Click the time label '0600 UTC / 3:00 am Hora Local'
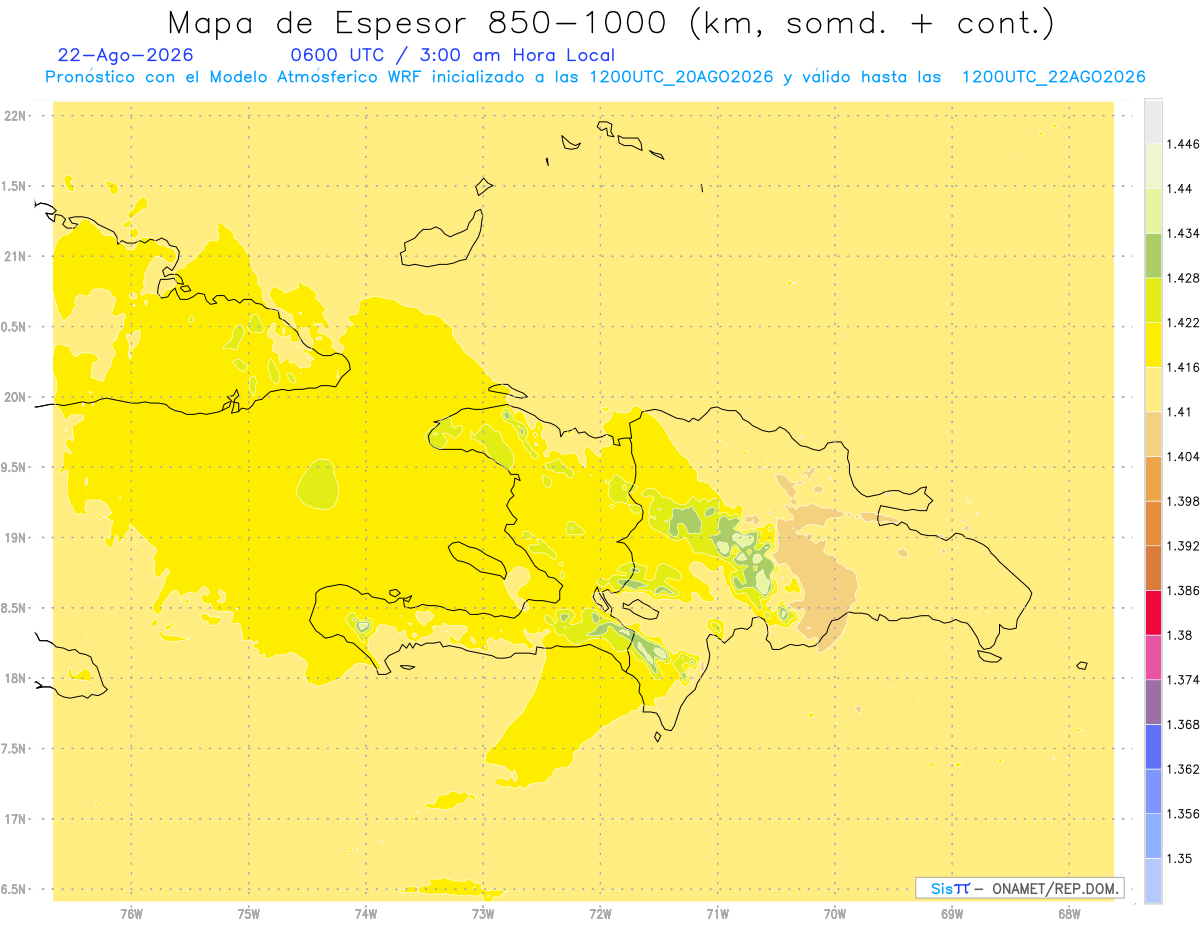The width and height of the screenshot is (1200, 927). pyautogui.click(x=452, y=55)
